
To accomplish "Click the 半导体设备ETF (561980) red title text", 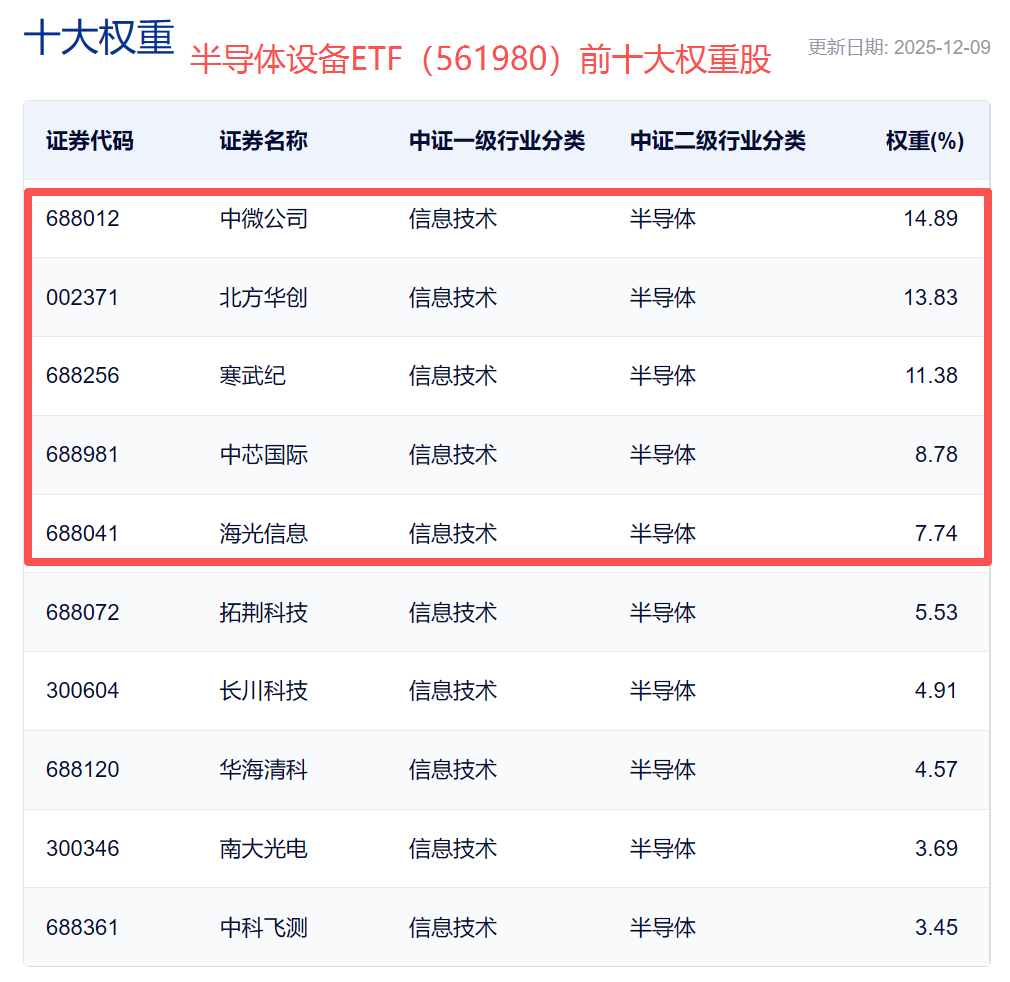I will pyautogui.click(x=480, y=60).
